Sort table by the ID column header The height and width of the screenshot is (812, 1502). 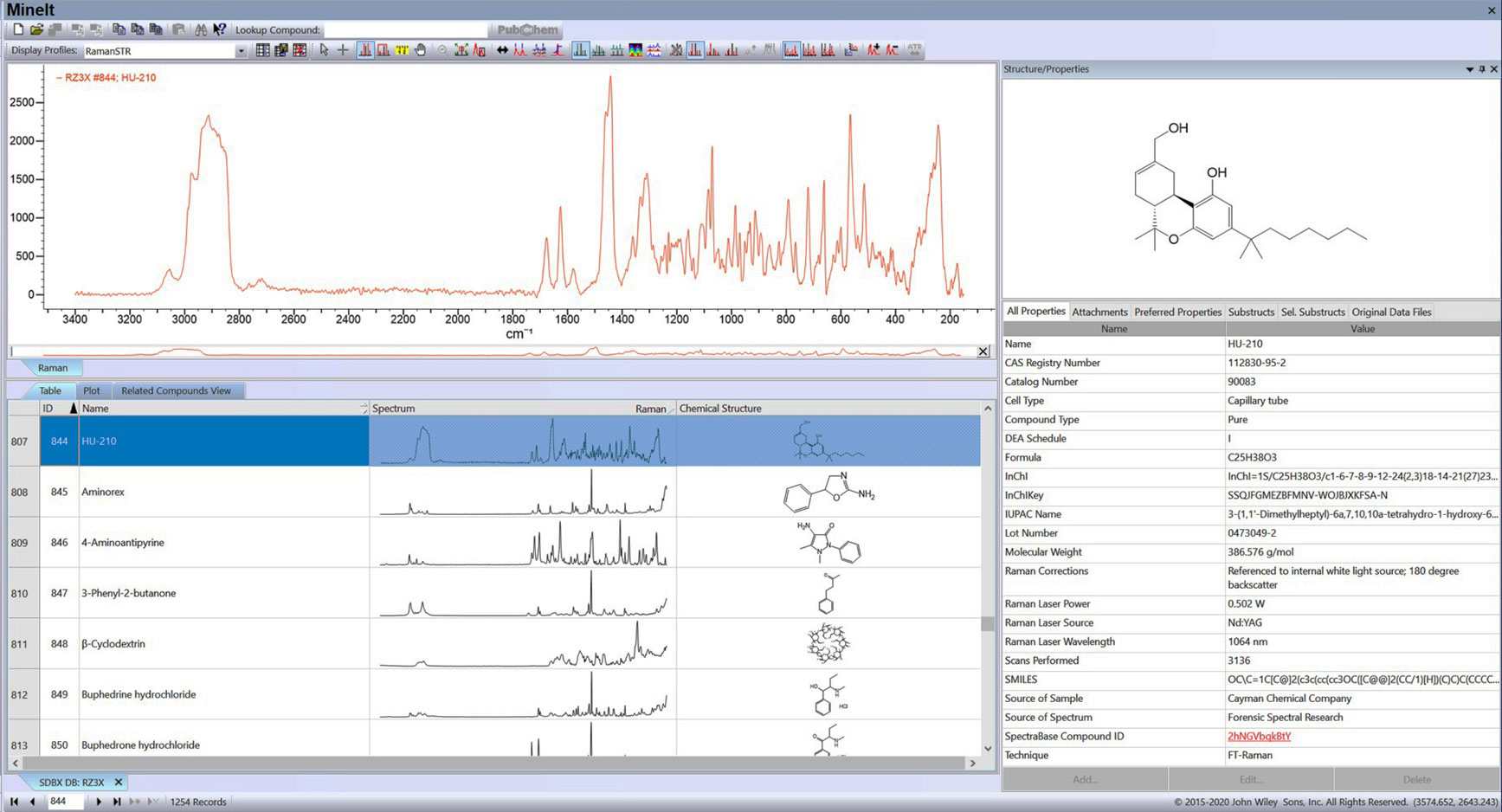click(48, 409)
